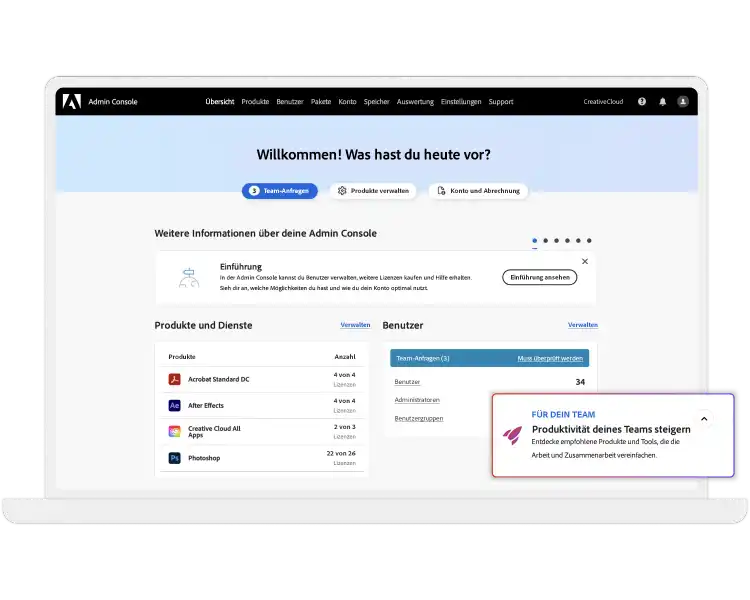Open the Konto tab
Viewport: 750px width, 600px height.
(347, 101)
